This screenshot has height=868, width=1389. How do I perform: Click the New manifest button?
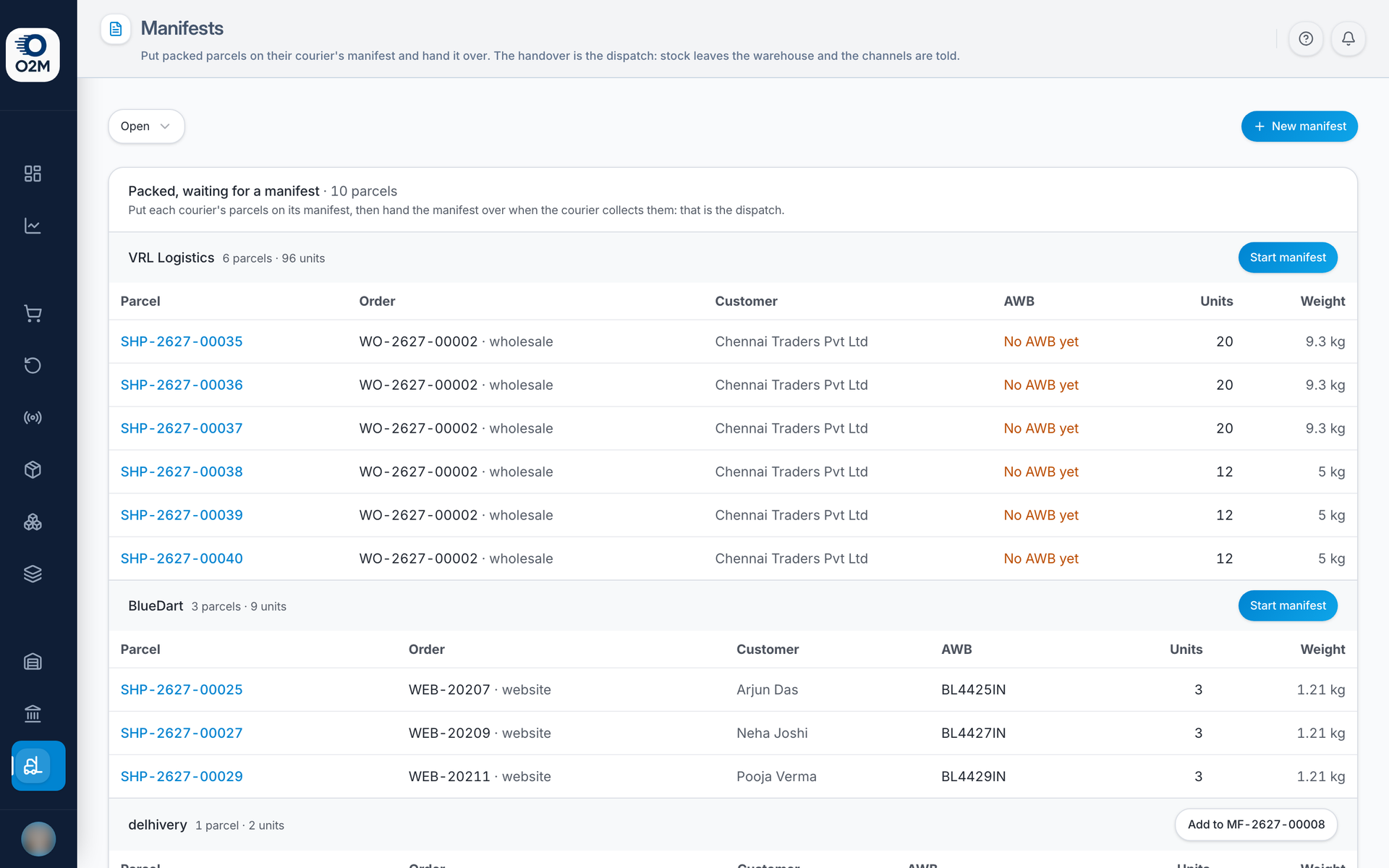[x=1299, y=126]
